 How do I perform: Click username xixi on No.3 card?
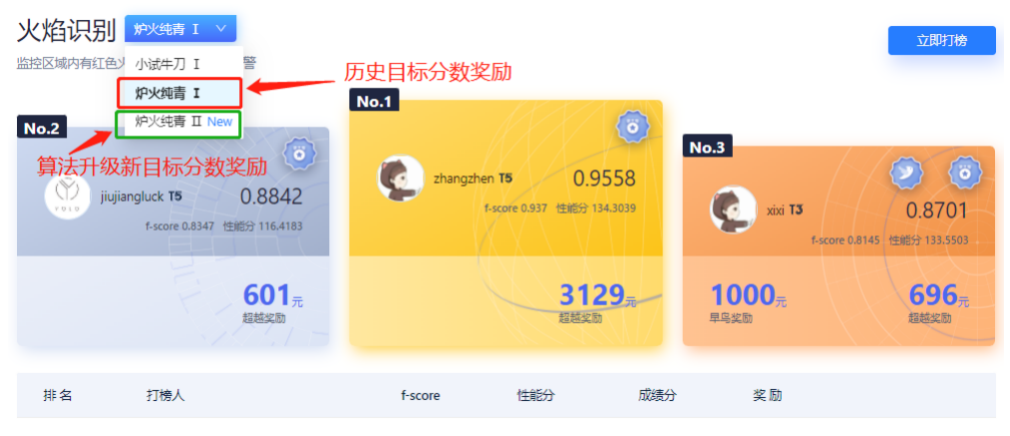[776, 210]
